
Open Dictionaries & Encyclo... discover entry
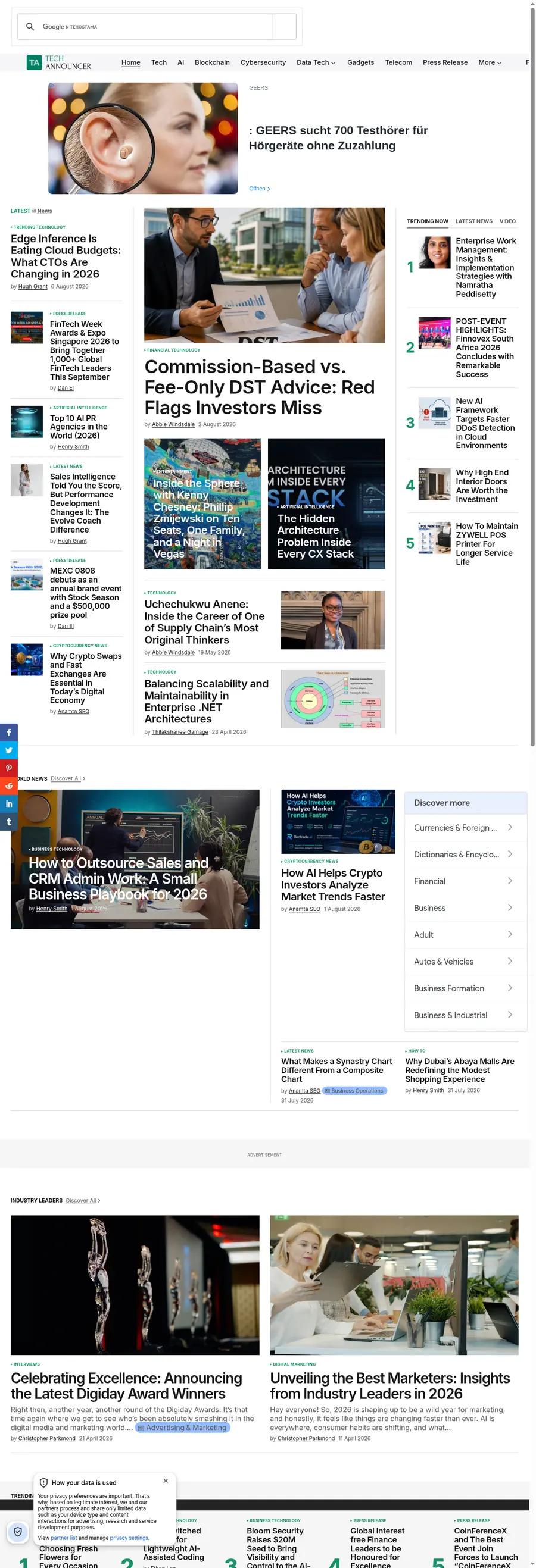coord(465,855)
